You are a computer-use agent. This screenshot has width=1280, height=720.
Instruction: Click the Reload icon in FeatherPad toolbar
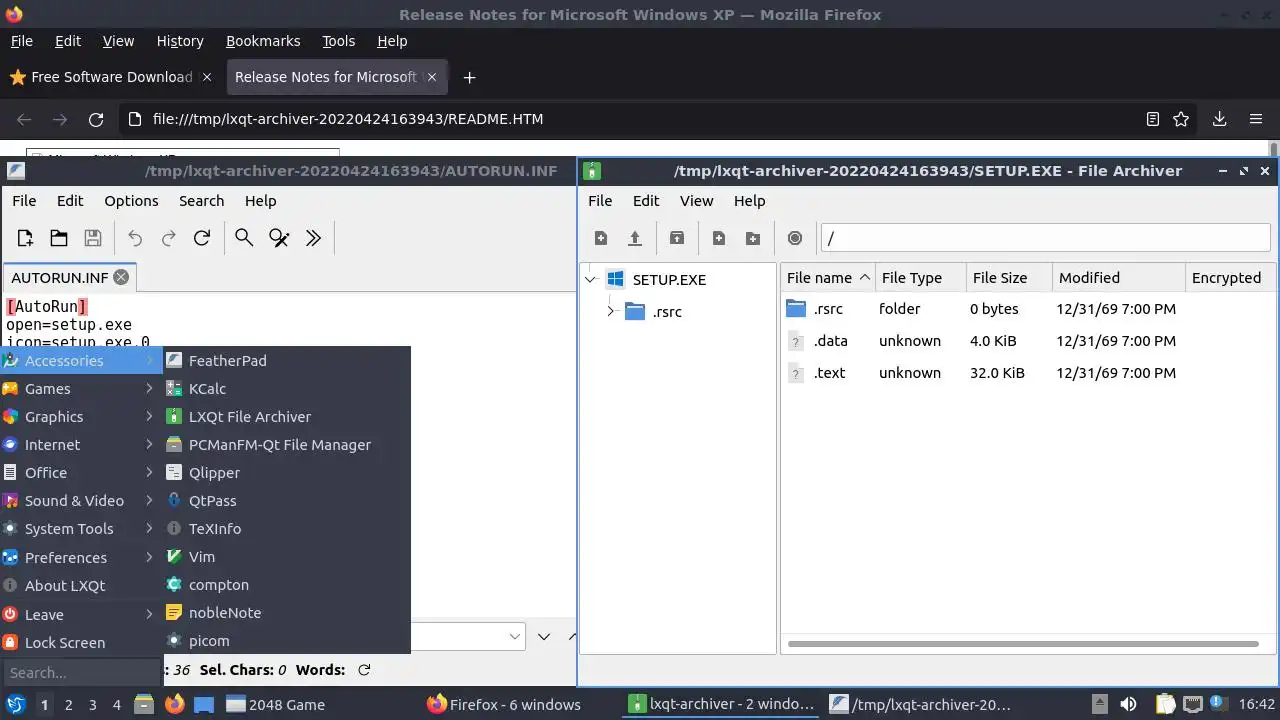(x=202, y=238)
